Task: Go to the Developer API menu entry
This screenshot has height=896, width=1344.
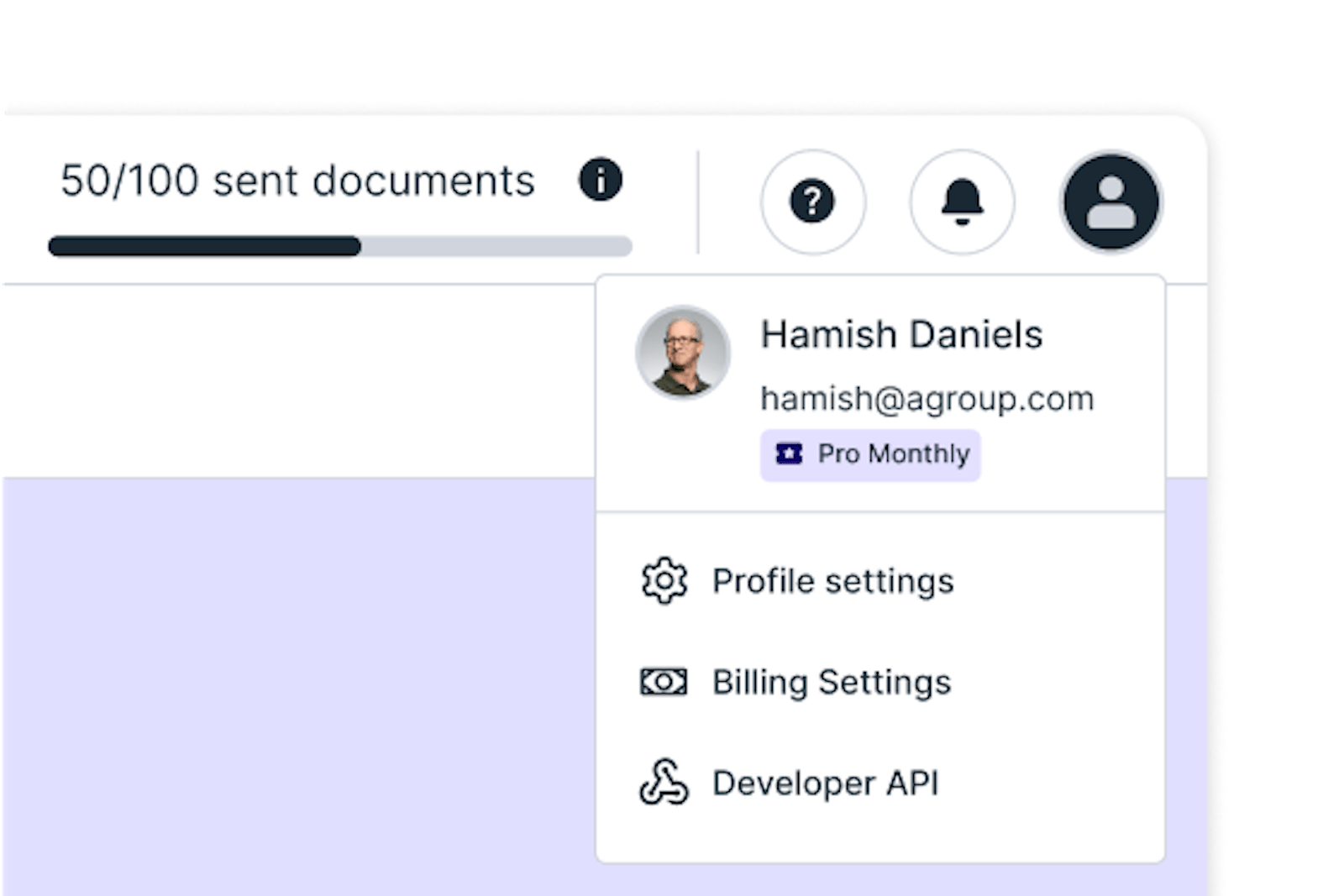Action: [x=825, y=783]
